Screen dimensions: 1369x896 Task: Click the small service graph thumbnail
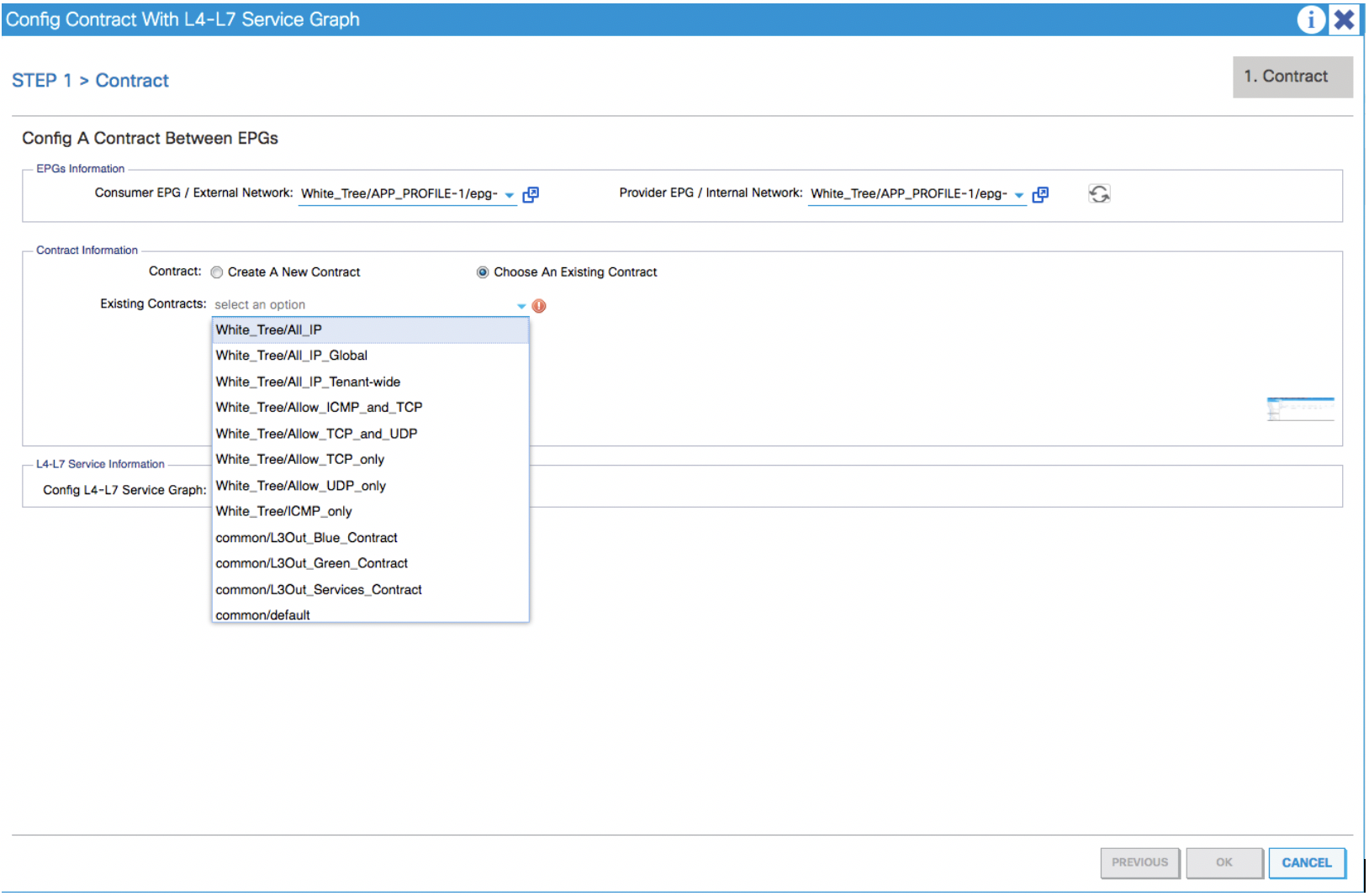click(1300, 408)
